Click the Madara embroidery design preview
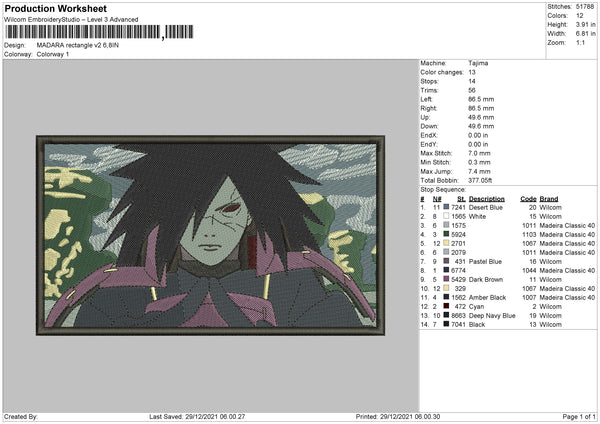 pyautogui.click(x=210, y=235)
